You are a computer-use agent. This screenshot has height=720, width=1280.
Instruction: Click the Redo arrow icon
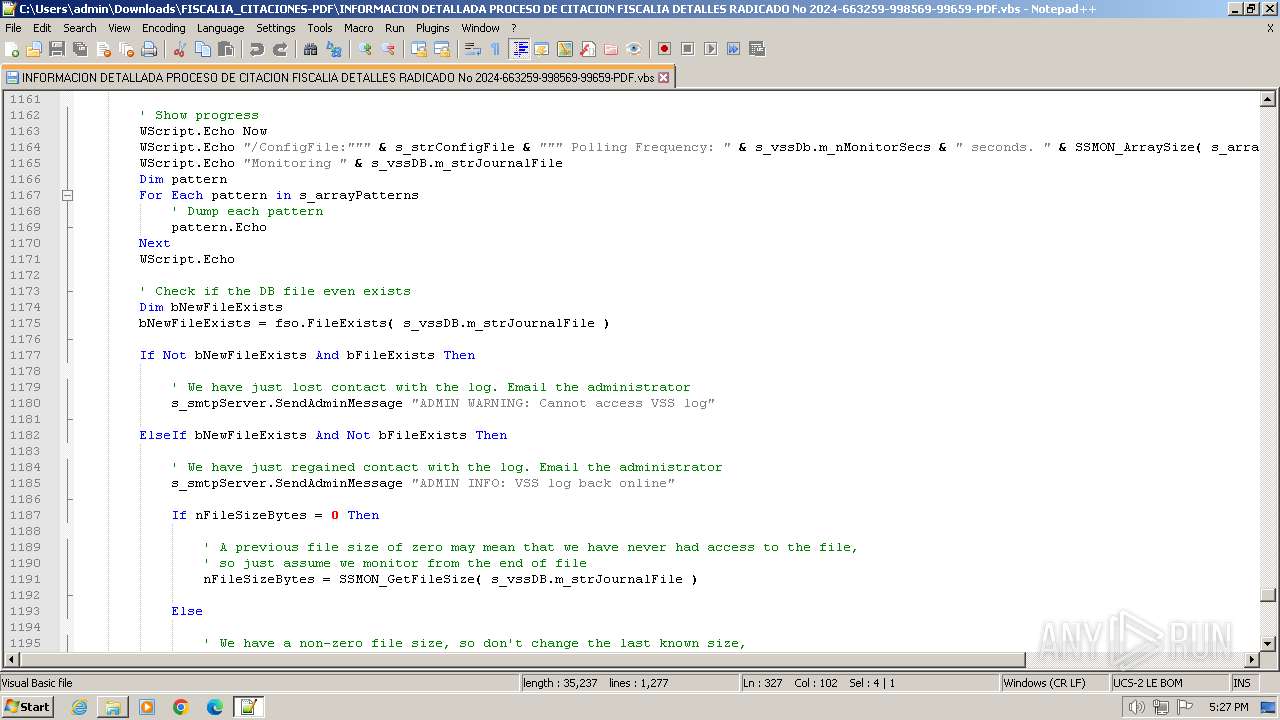click(280, 49)
